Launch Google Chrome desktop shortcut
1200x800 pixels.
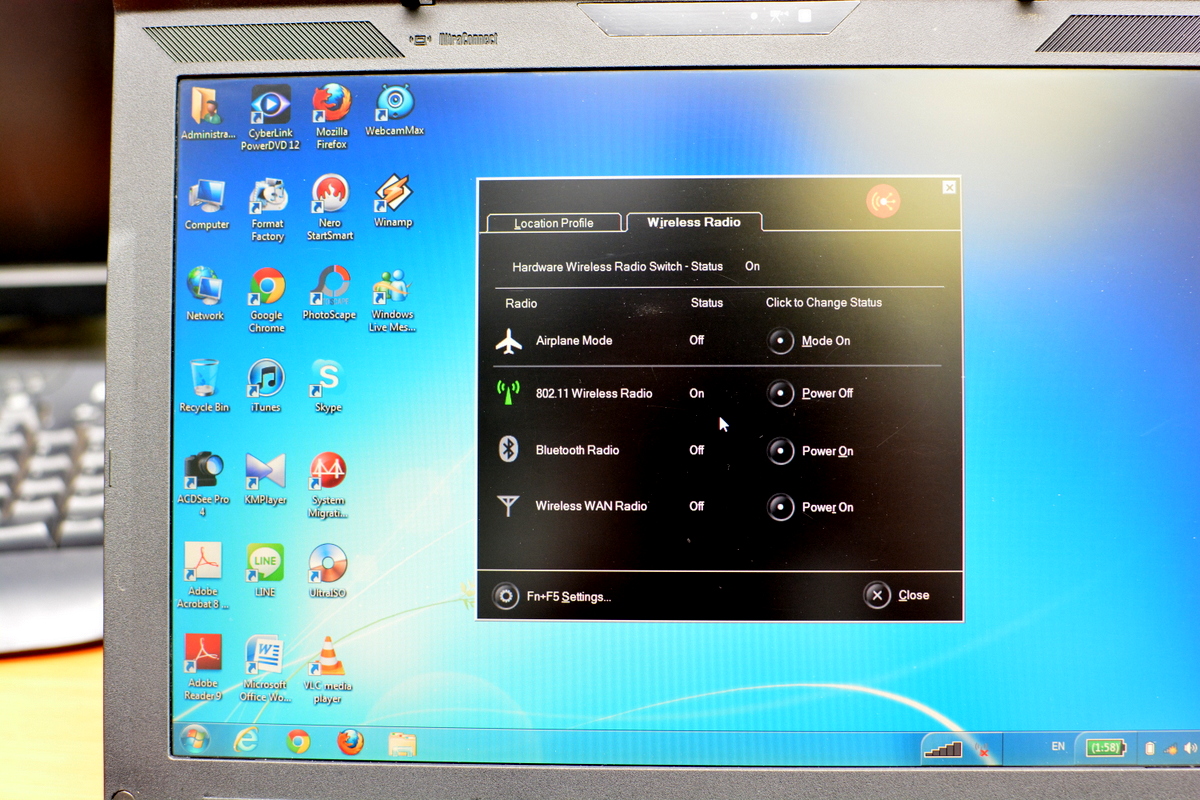click(267, 300)
